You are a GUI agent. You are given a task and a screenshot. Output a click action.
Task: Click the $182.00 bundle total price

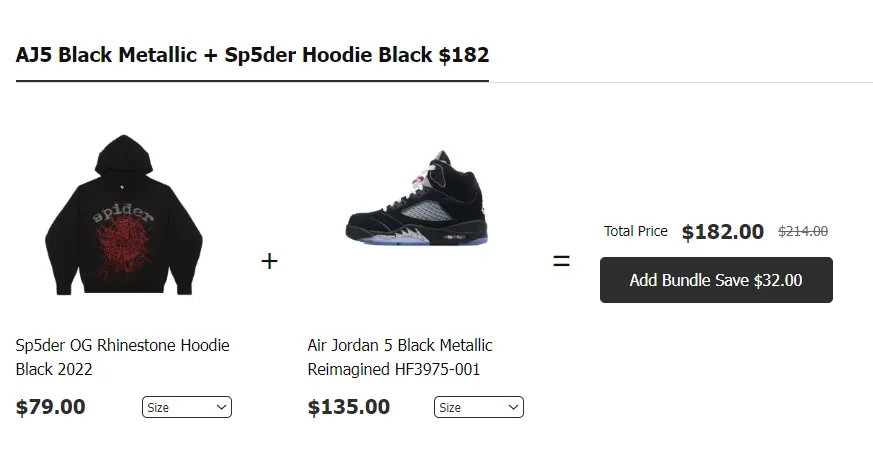point(723,232)
